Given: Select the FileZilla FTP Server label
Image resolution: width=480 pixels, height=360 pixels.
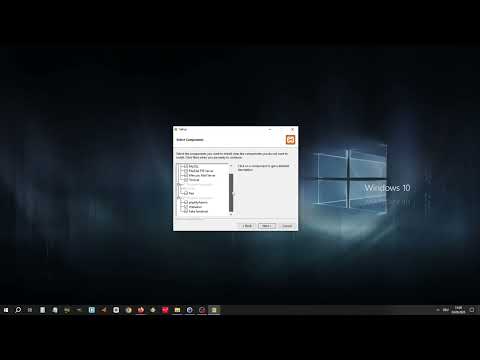Looking at the screenshot, I should coord(201,171).
